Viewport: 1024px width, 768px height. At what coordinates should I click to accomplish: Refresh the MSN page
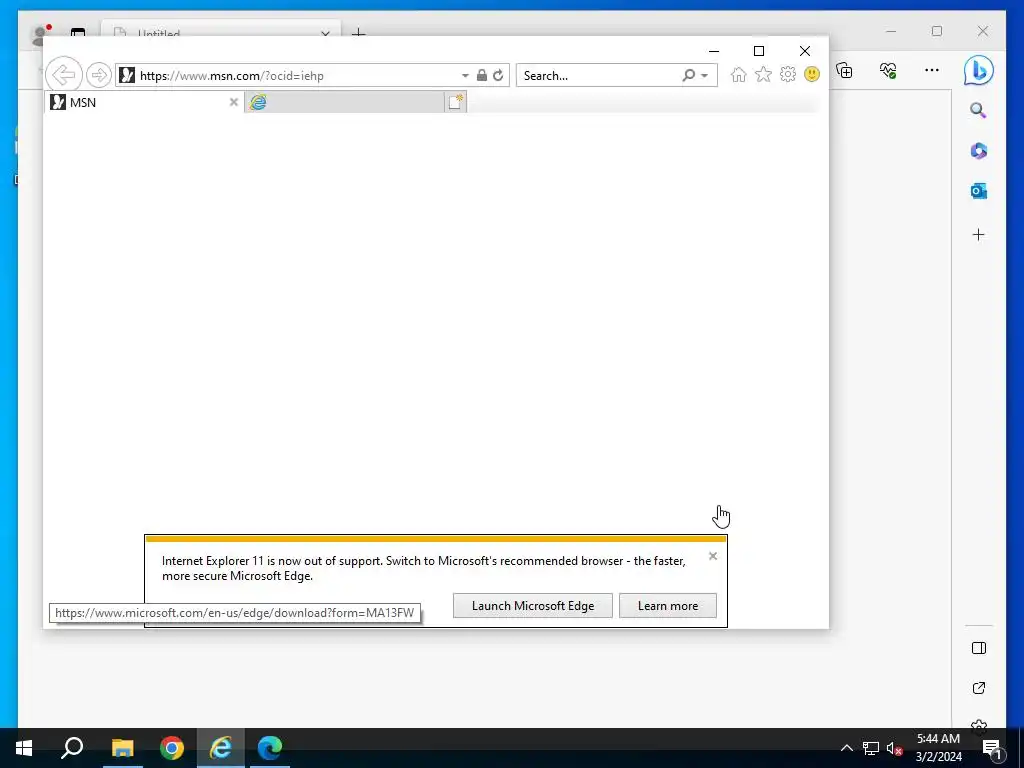[498, 75]
